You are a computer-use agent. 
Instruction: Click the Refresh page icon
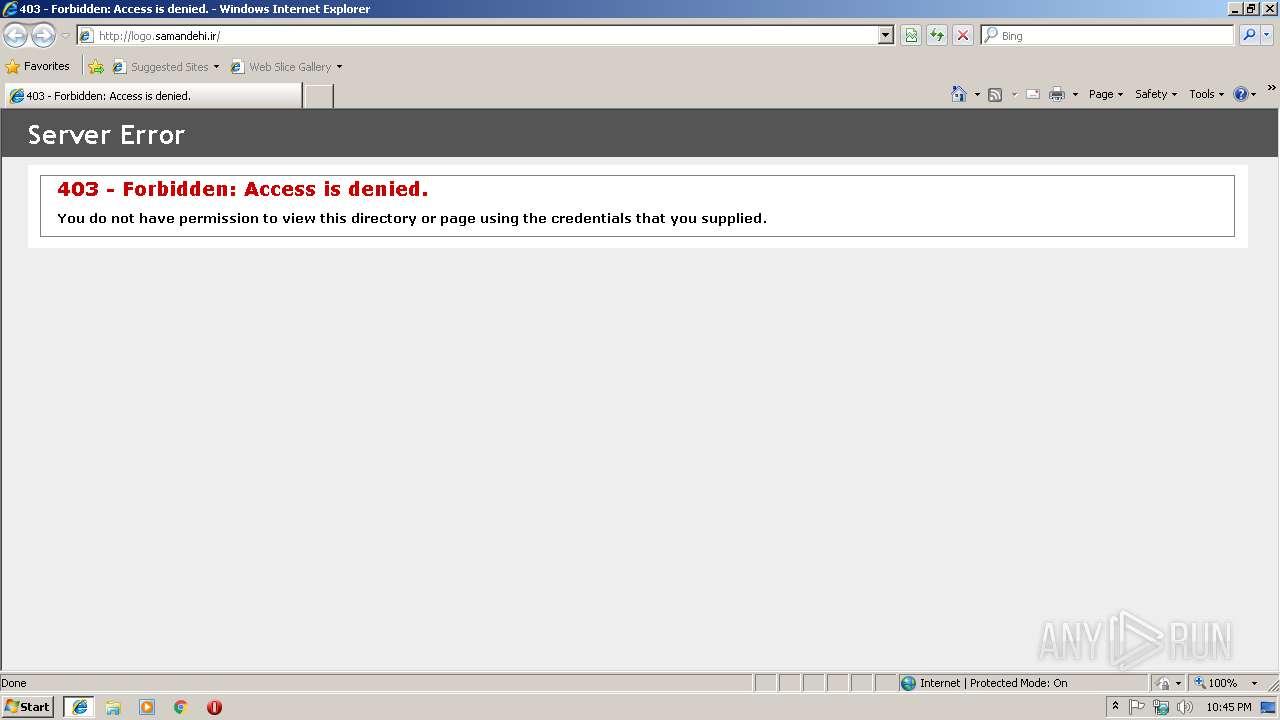point(937,36)
